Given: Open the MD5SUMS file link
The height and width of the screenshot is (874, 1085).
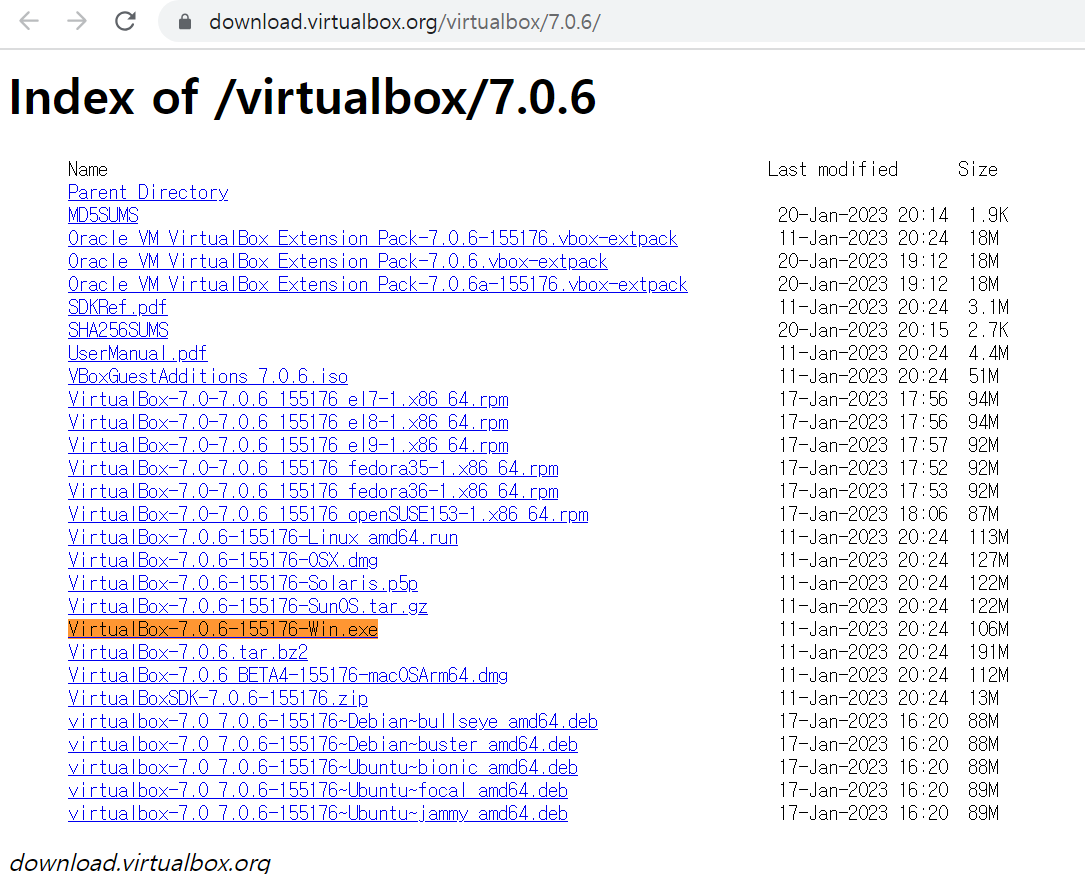Looking at the screenshot, I should pyautogui.click(x=103, y=215).
